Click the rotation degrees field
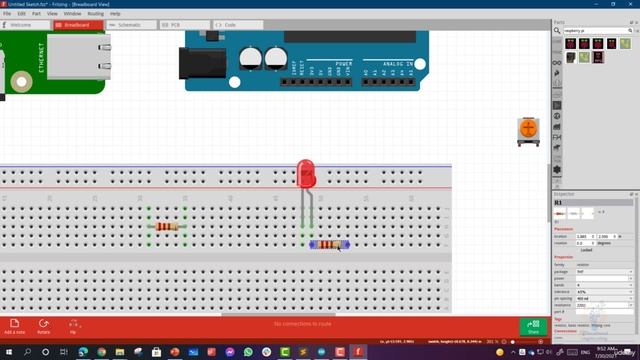640x360 pixels. [x=586, y=243]
